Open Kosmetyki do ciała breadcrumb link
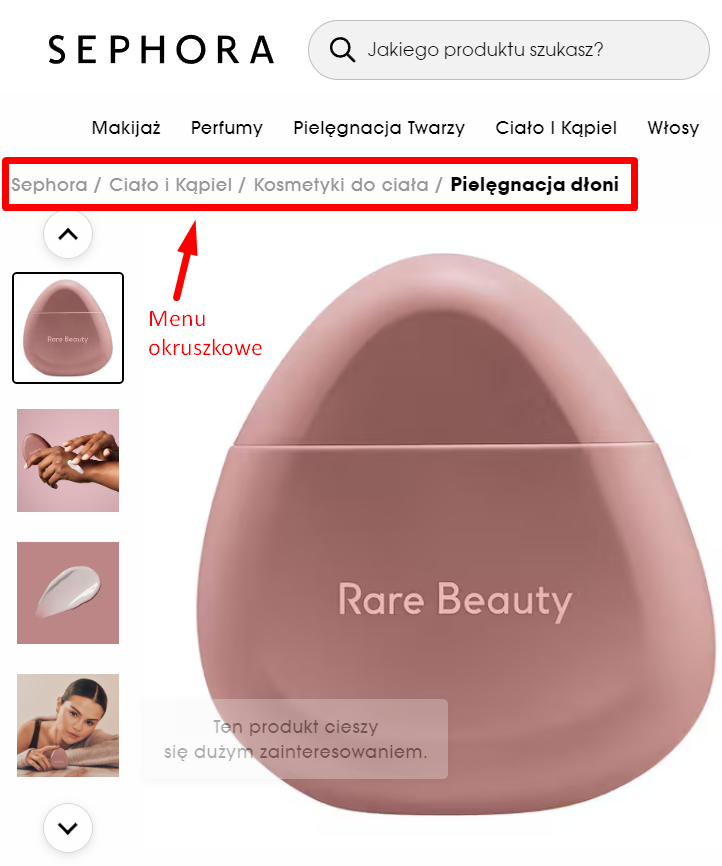The image size is (722, 866). (x=341, y=184)
